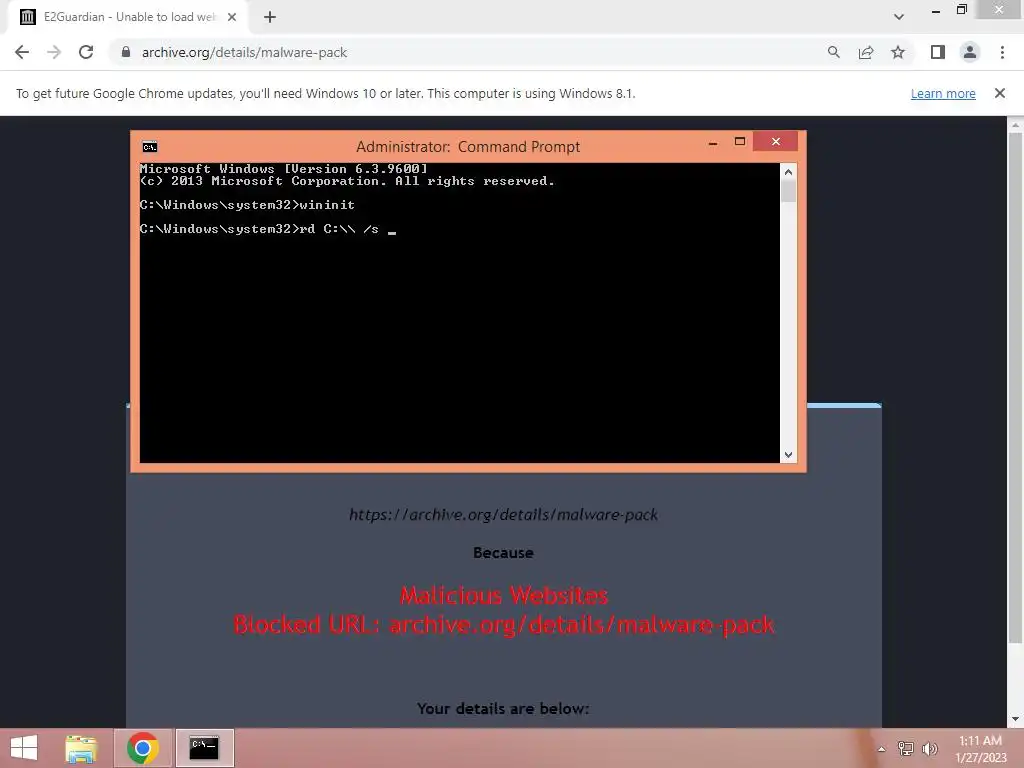Open File Explorer from taskbar
Viewport: 1024px width, 768px height.
pos(81,748)
